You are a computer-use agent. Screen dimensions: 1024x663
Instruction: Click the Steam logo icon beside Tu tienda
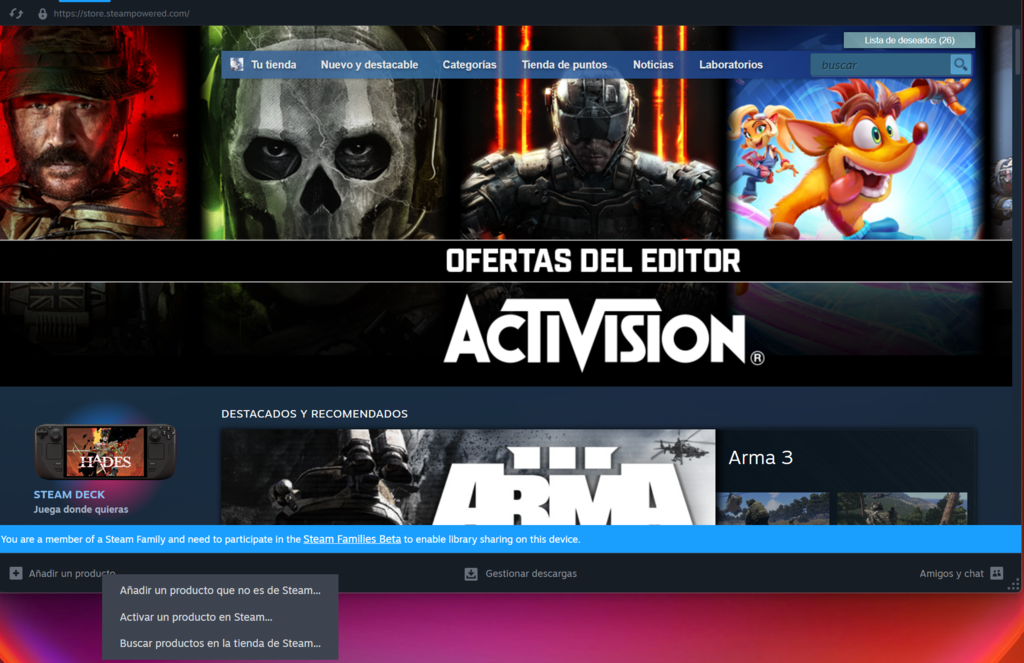point(236,63)
